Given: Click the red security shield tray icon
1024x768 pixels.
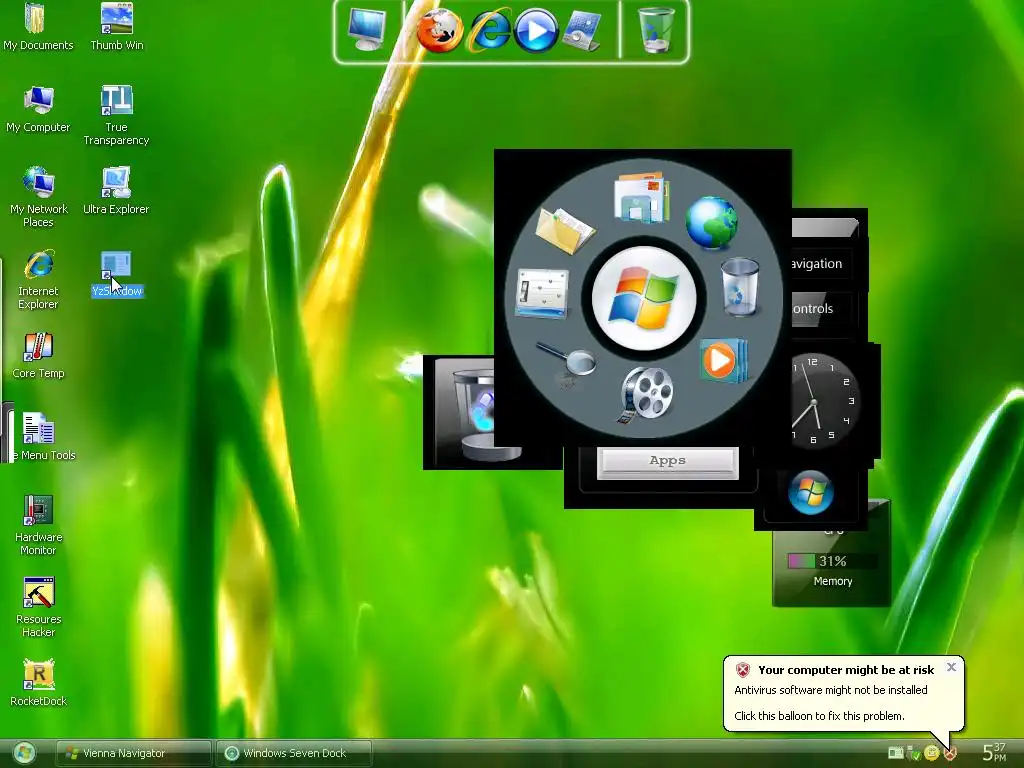Looking at the screenshot, I should (x=950, y=754).
